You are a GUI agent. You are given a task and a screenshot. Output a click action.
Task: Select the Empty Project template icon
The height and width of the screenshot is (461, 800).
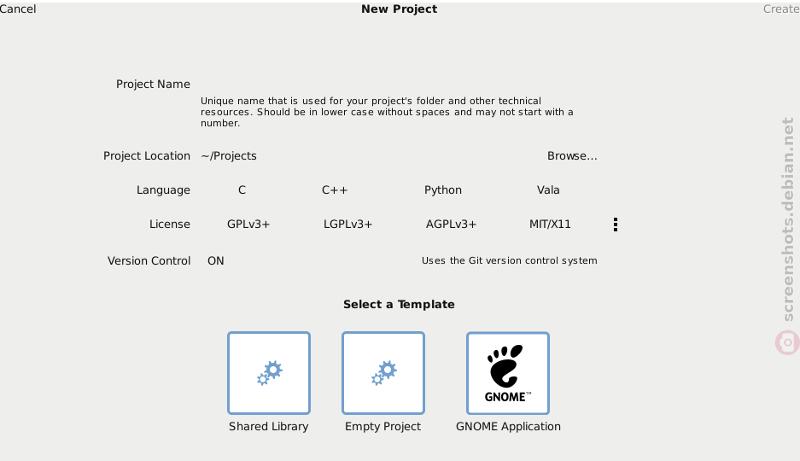383,373
